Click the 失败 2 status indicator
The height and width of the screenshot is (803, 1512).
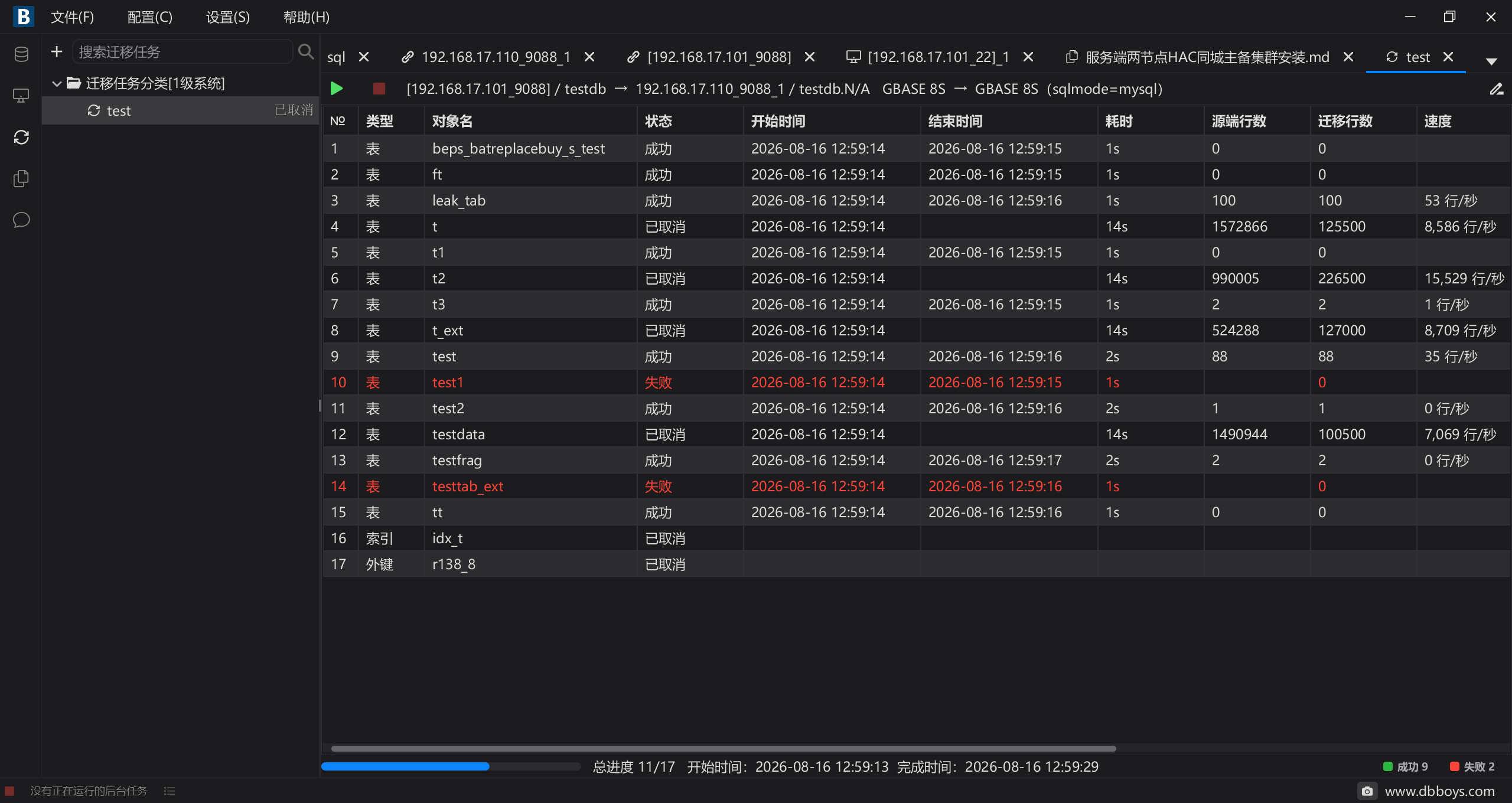click(x=1472, y=766)
